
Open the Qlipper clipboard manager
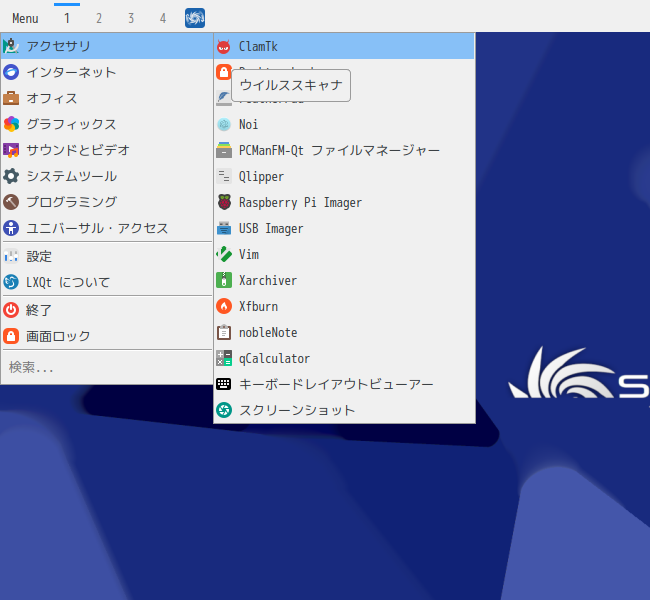tap(260, 176)
